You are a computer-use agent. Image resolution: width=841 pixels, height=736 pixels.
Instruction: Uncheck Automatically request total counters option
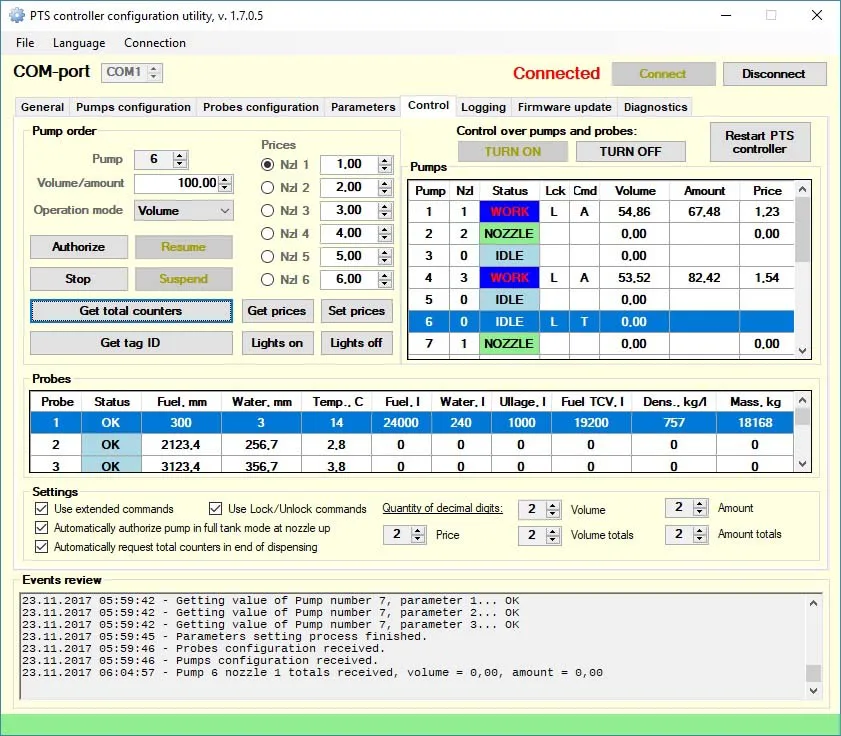click(41, 547)
